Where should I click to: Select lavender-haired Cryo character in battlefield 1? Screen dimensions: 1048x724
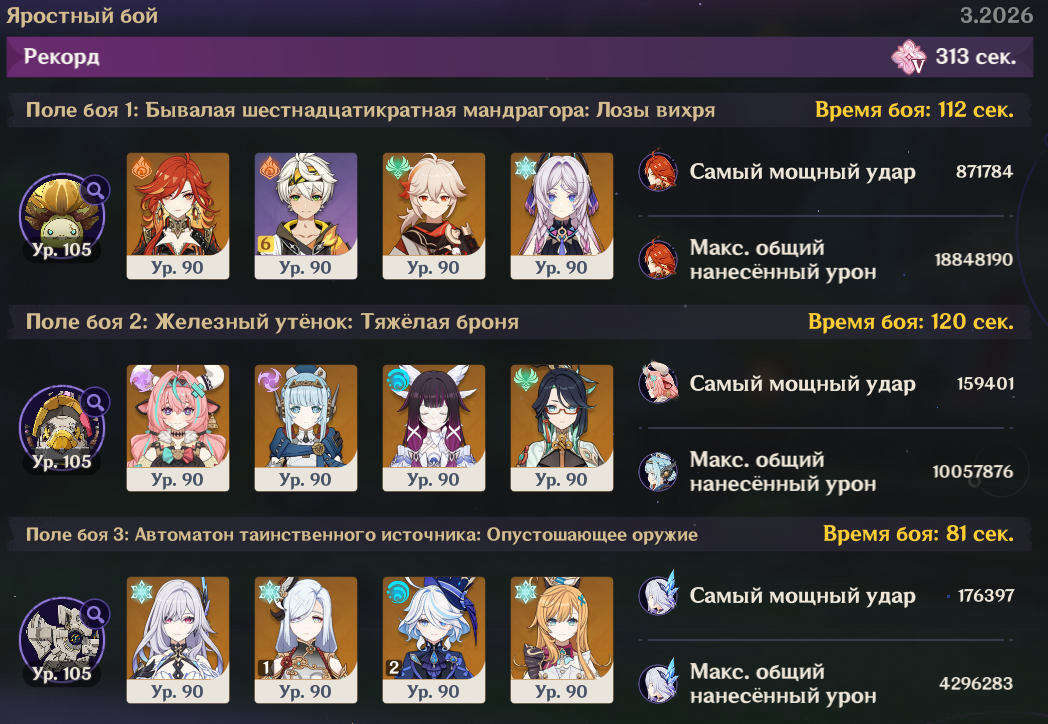pyautogui.click(x=561, y=216)
